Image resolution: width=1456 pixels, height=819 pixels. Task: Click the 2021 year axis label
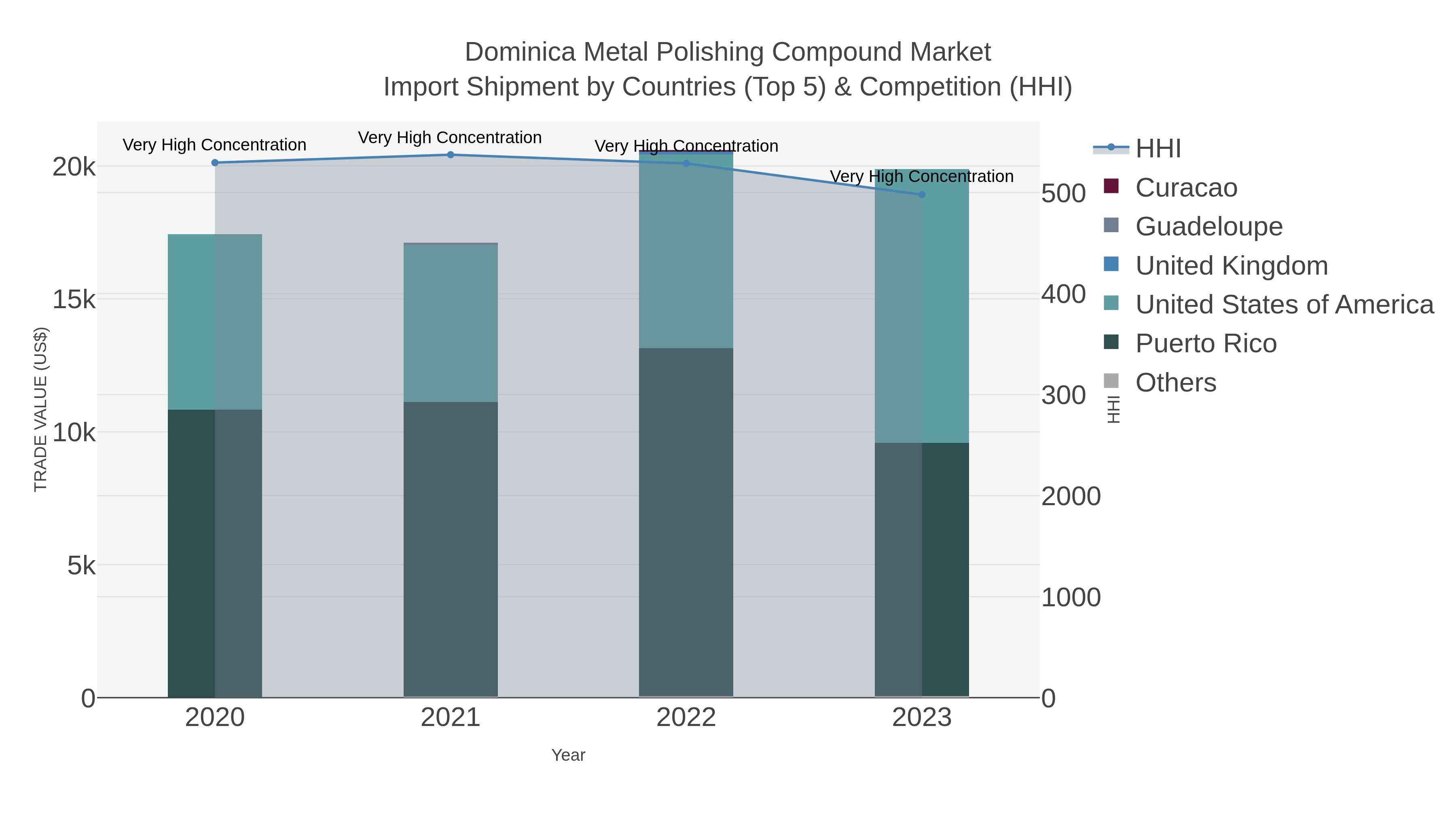coord(451,718)
